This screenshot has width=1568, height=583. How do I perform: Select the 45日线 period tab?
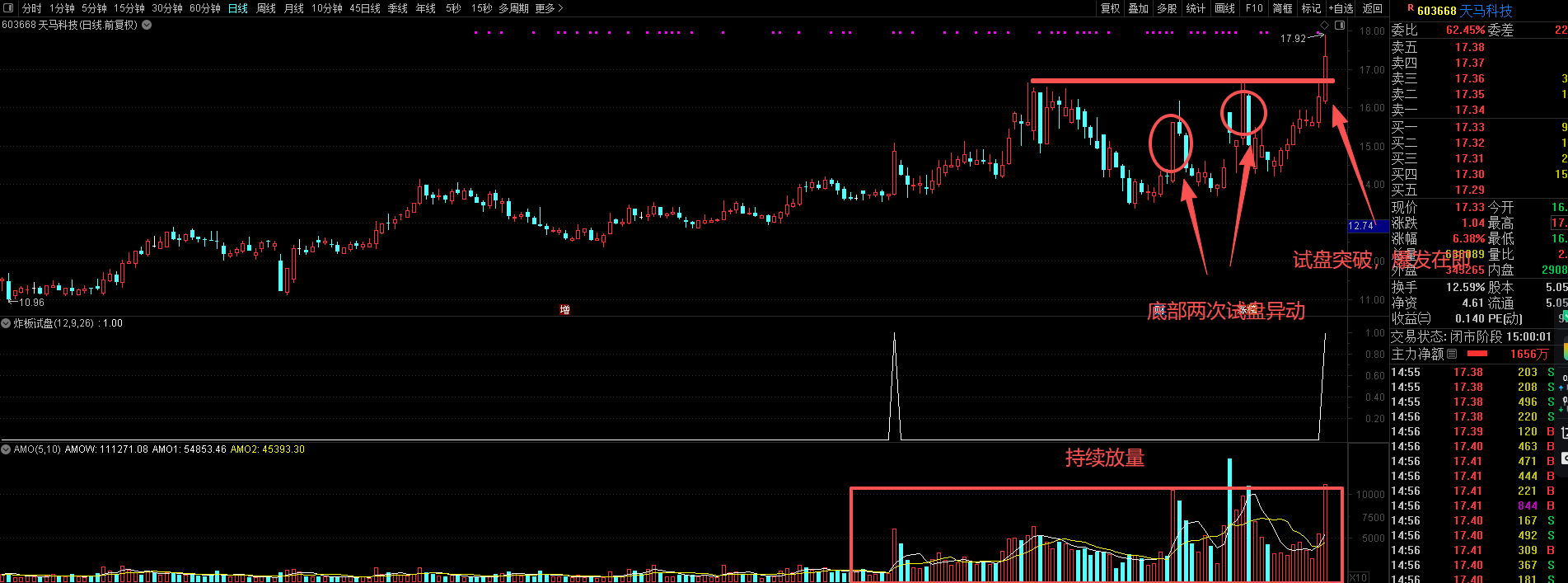coord(365,8)
